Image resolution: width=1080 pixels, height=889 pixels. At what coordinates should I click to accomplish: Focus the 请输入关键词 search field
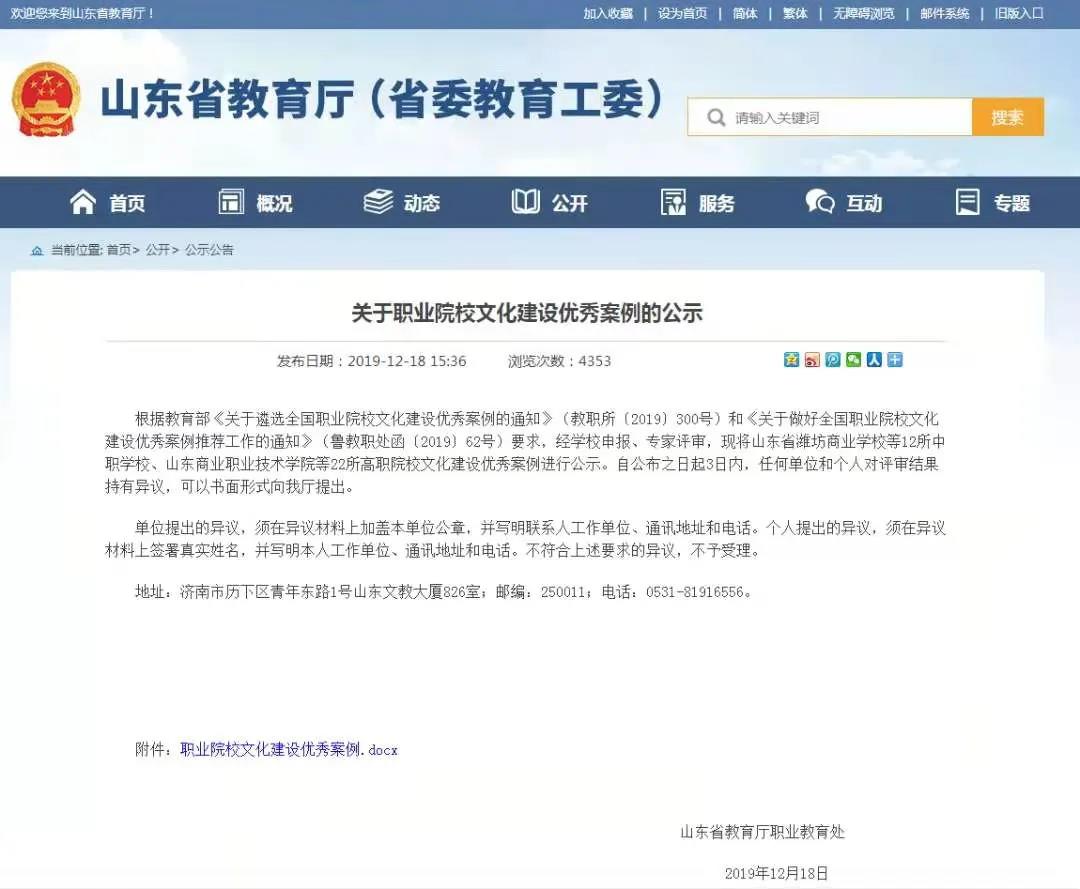point(840,118)
